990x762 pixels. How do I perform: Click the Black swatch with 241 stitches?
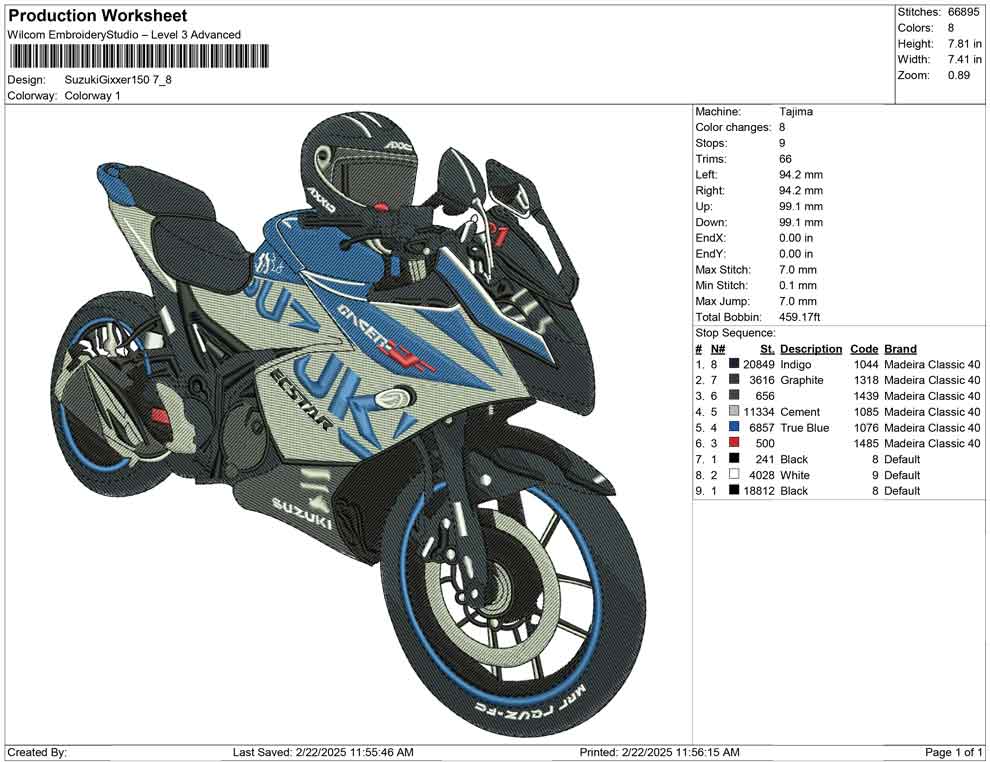coord(734,458)
